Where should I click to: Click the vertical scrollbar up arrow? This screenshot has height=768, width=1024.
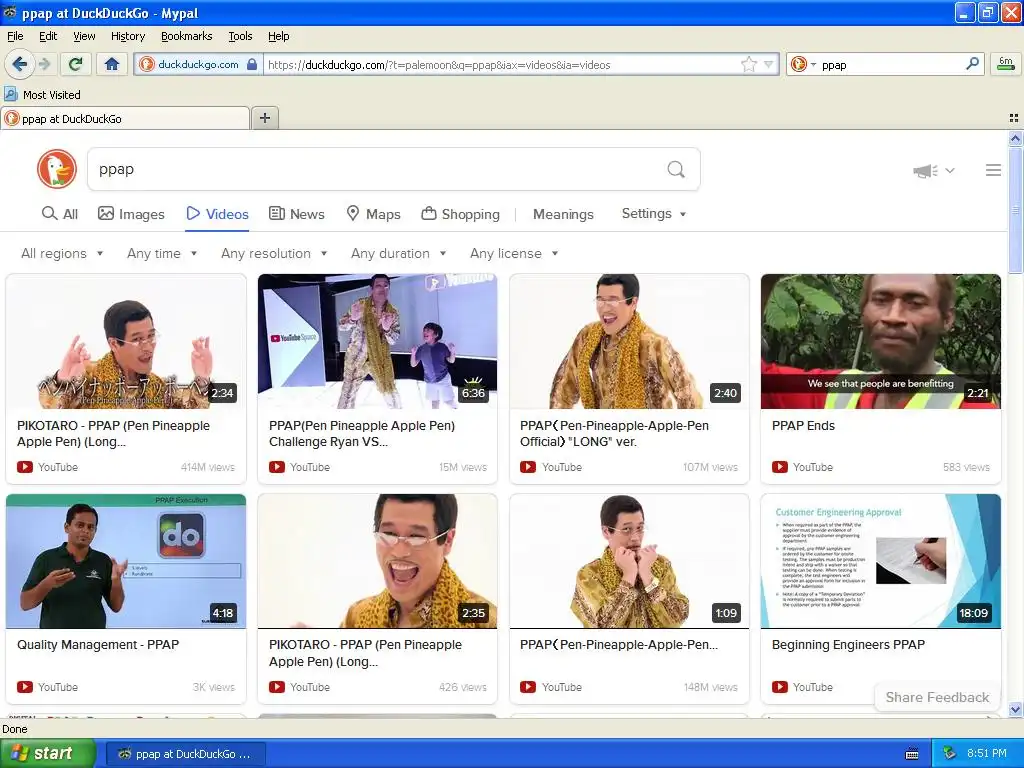[x=1015, y=138]
